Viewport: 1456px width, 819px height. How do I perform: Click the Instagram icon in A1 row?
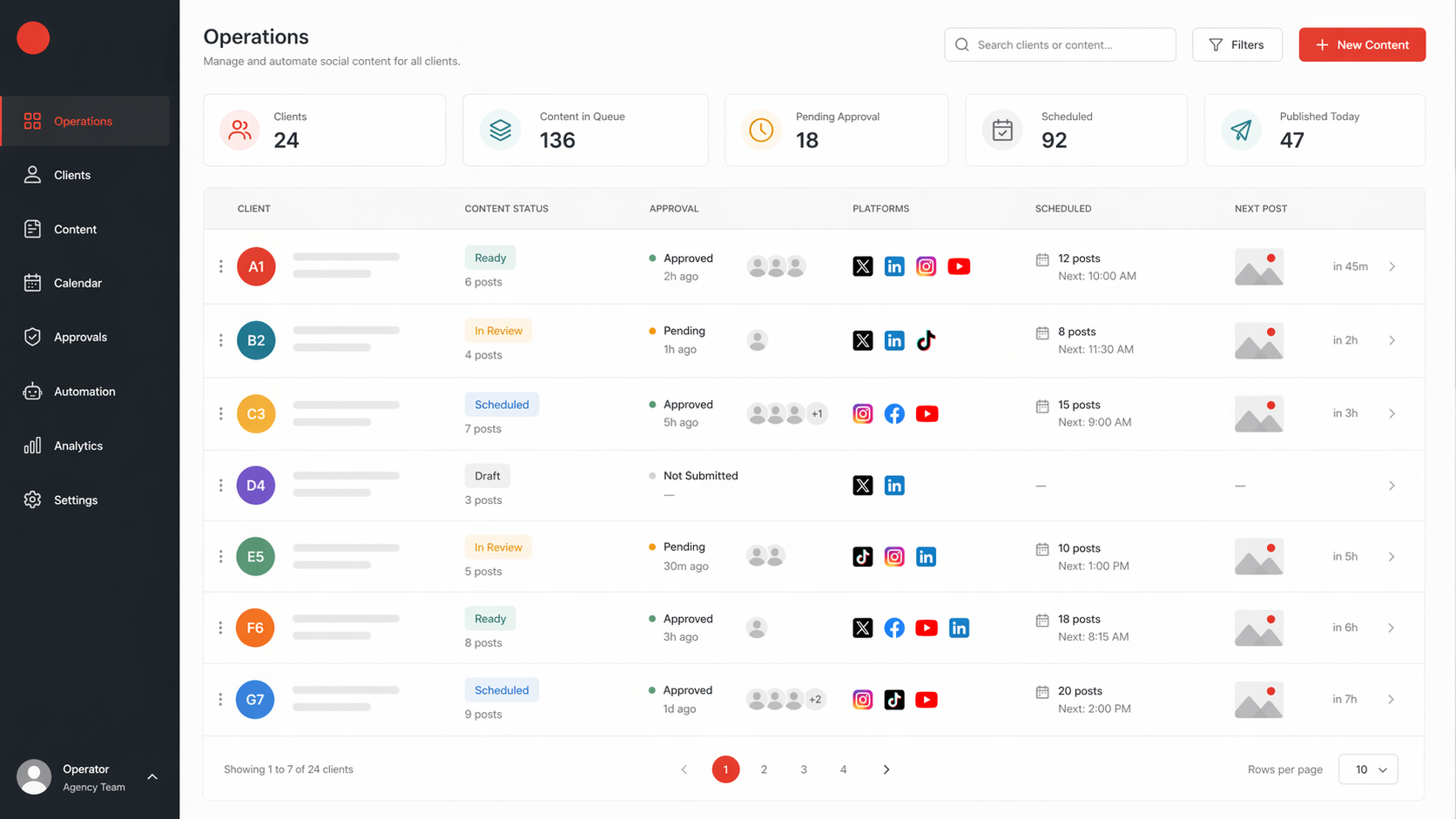point(927,266)
